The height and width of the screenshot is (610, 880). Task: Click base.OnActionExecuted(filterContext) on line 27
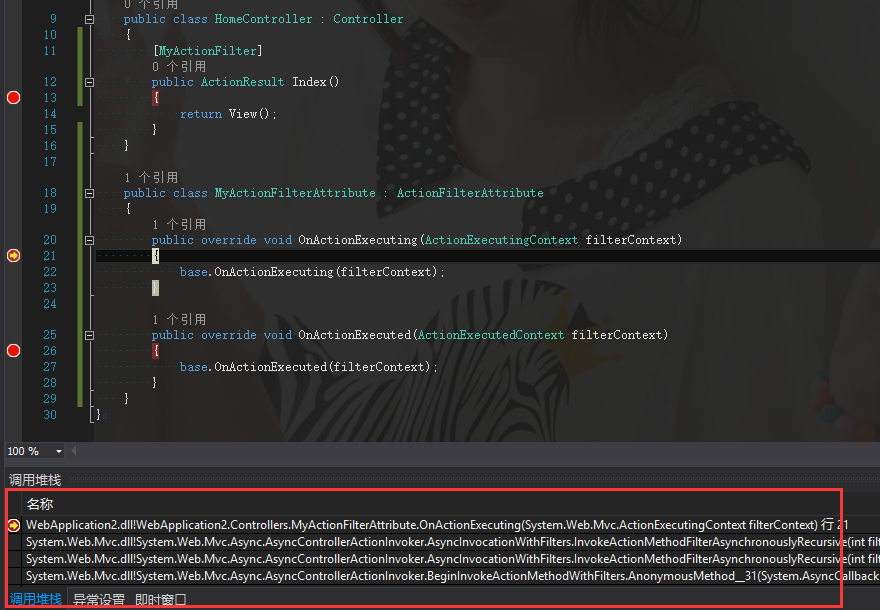pos(309,367)
